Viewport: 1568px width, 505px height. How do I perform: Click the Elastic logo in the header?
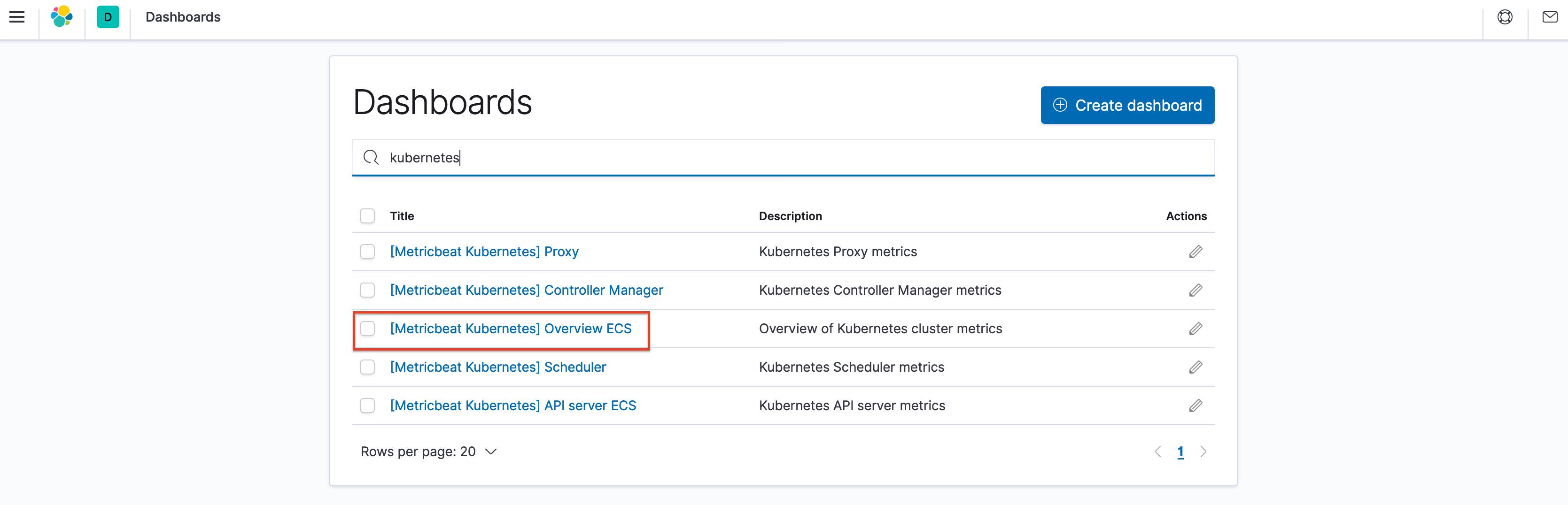pyautogui.click(x=62, y=17)
